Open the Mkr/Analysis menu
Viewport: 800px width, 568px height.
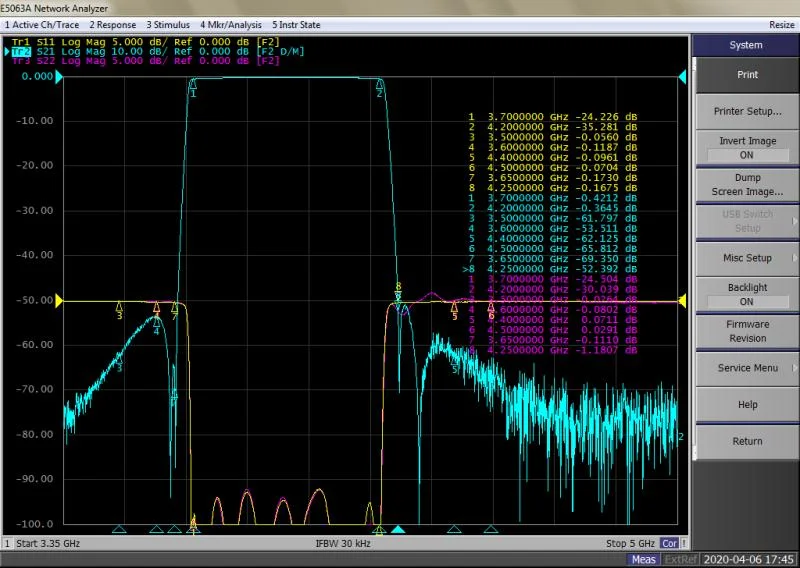pyautogui.click(x=230, y=24)
